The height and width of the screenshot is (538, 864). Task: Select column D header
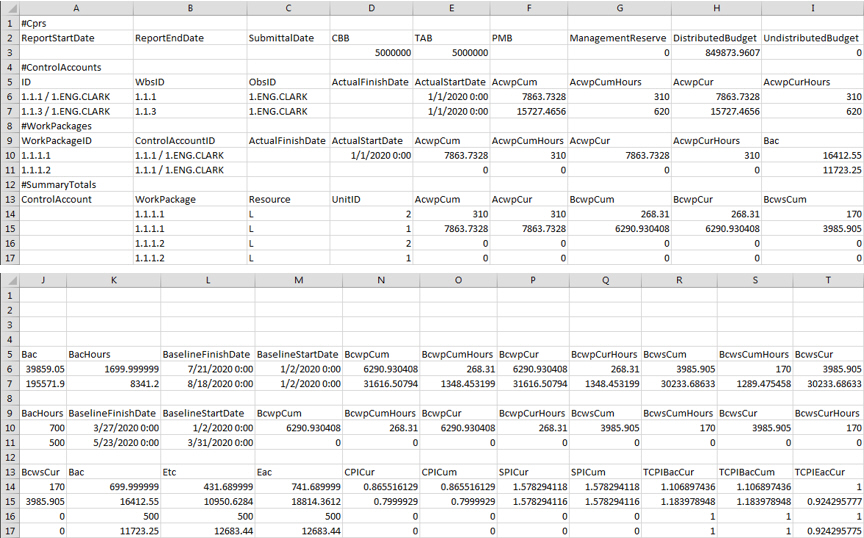pos(370,7)
